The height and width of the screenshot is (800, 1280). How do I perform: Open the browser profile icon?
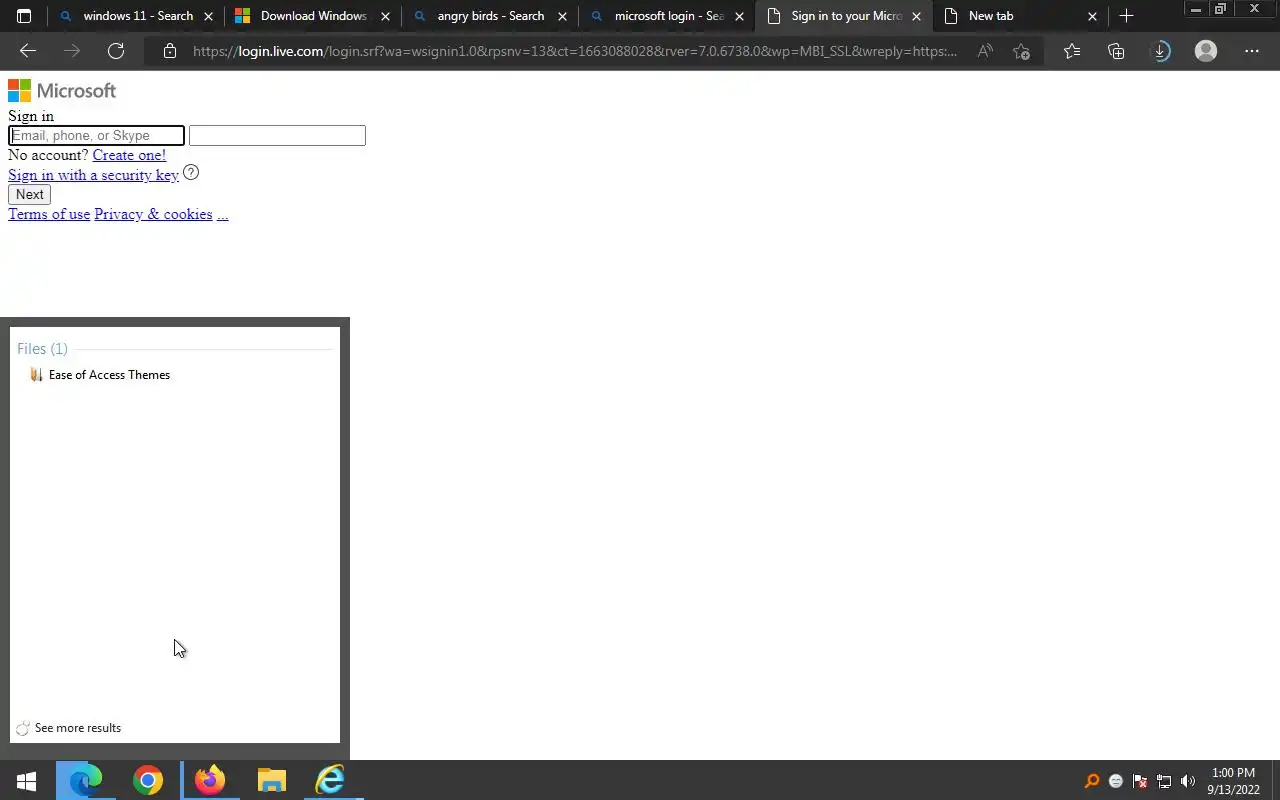pyautogui.click(x=1206, y=51)
